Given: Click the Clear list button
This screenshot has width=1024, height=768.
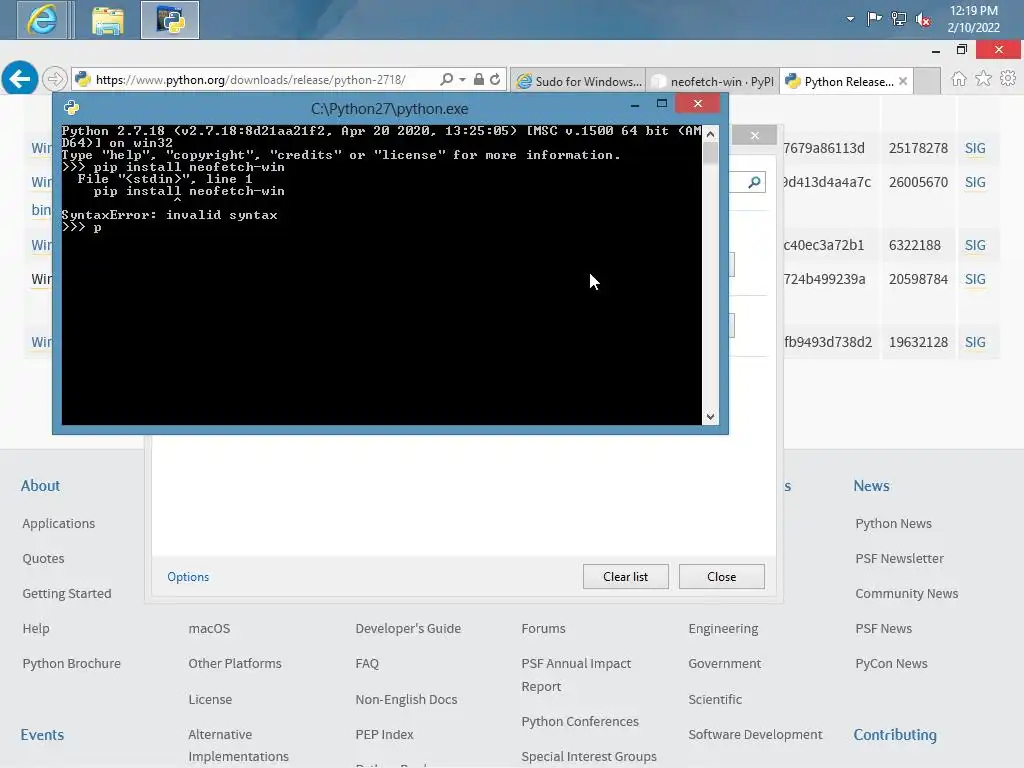Looking at the screenshot, I should coord(626,577).
